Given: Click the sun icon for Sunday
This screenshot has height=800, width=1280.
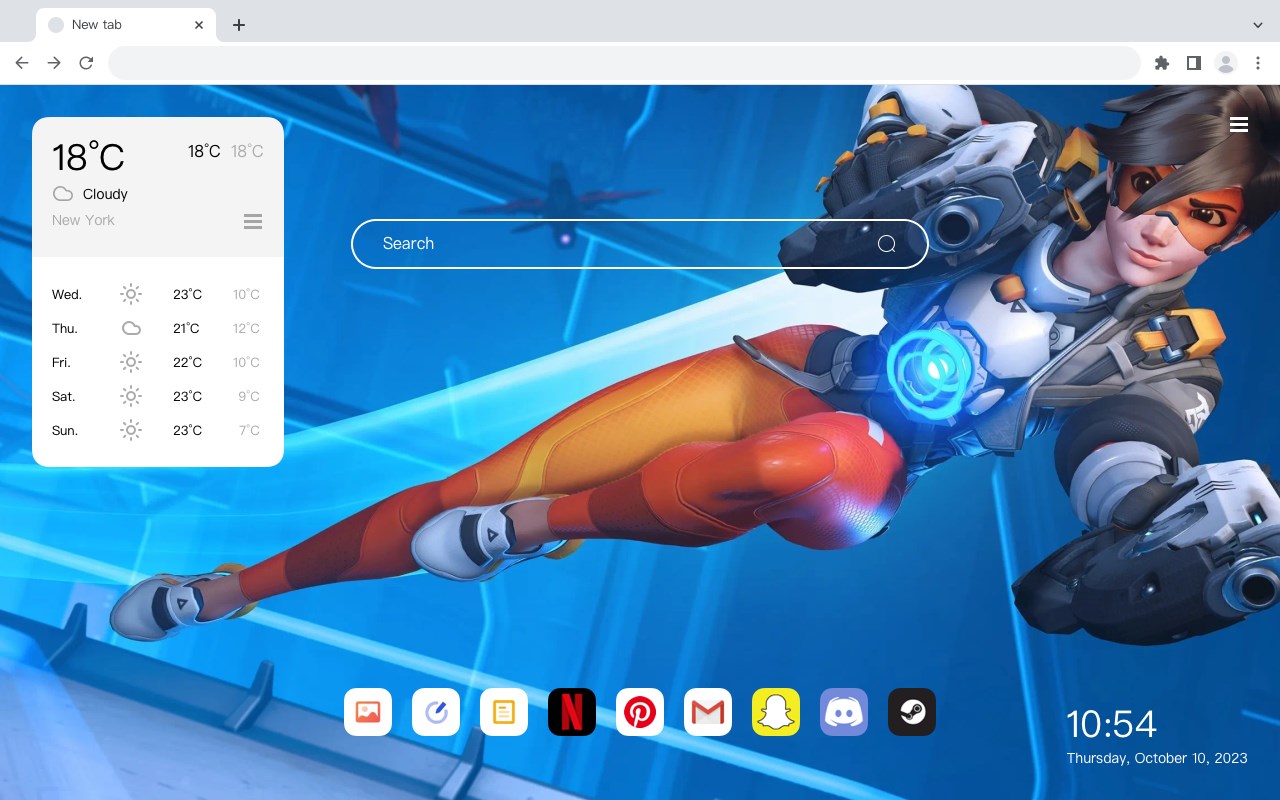Looking at the screenshot, I should (131, 430).
